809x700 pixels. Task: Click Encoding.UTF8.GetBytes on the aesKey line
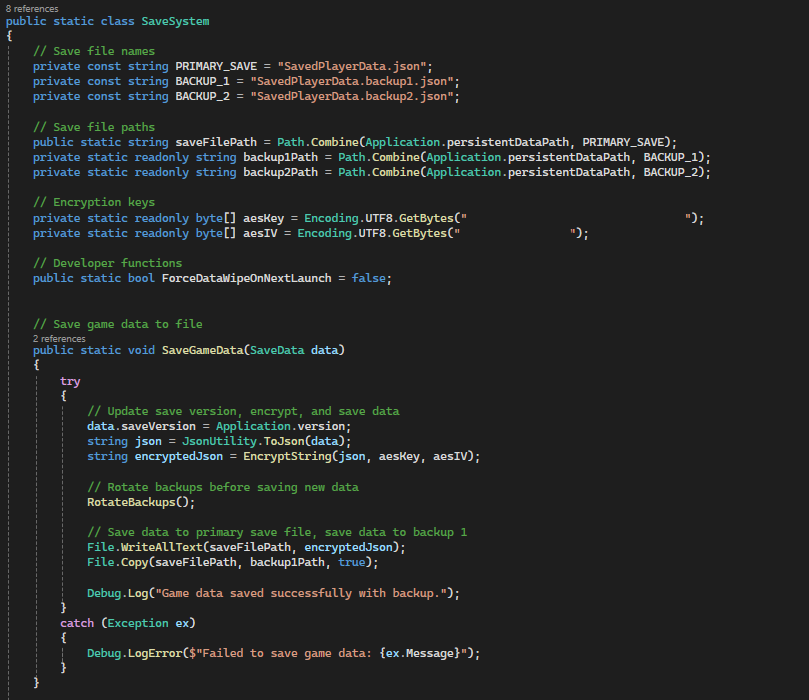click(379, 218)
